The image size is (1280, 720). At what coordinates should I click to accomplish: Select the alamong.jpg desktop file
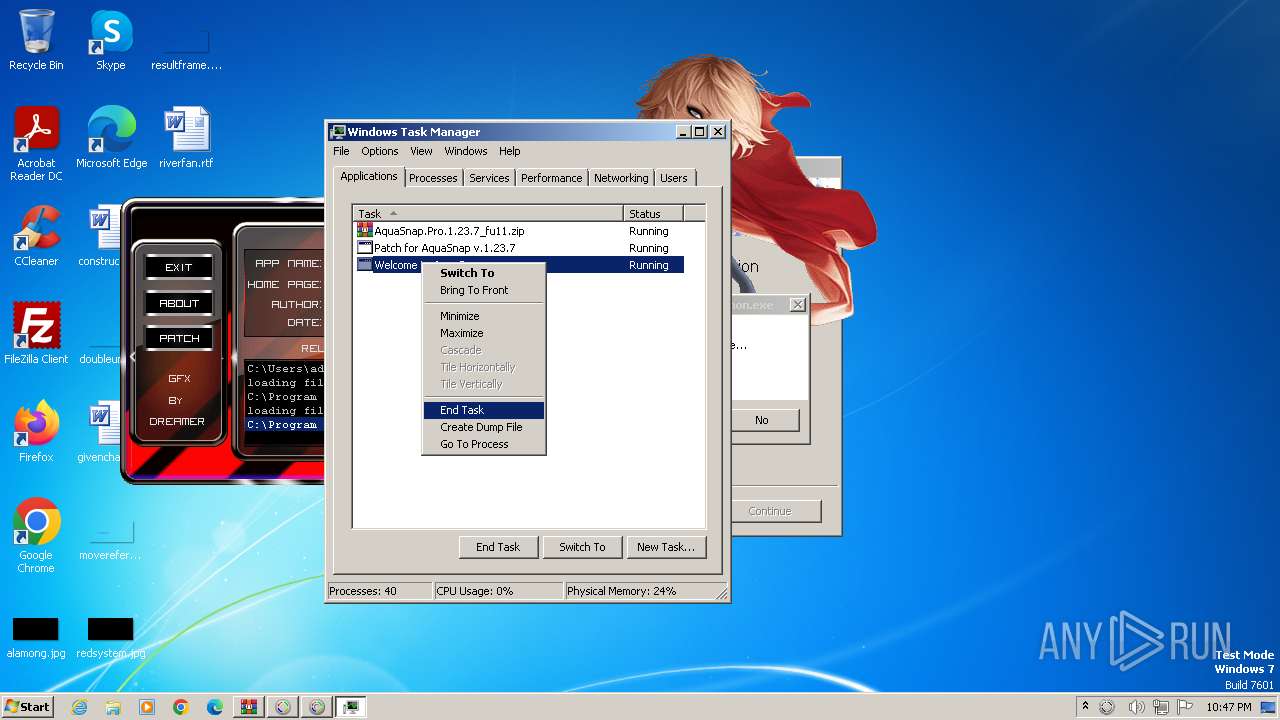point(36,637)
